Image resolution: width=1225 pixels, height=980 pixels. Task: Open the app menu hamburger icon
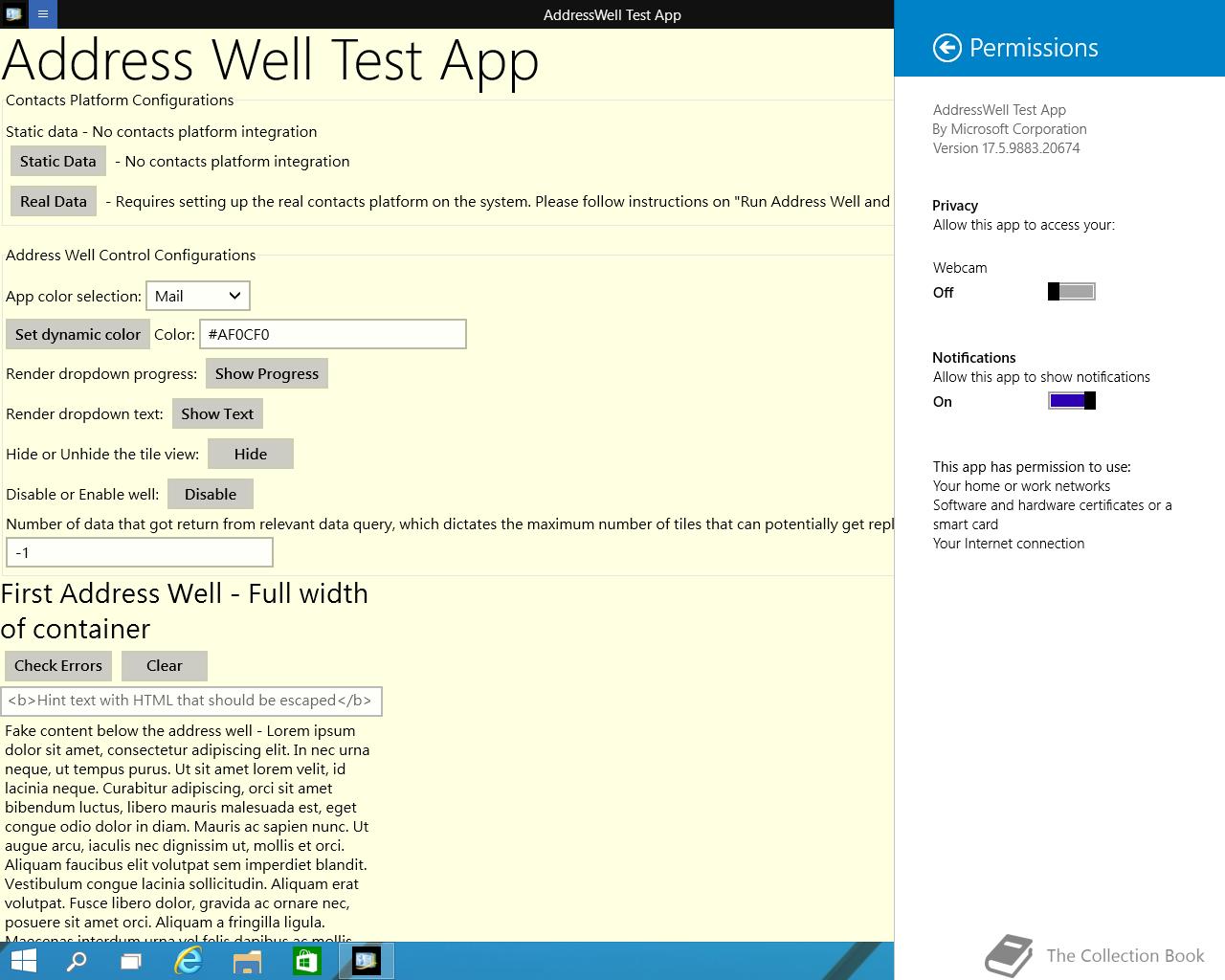pos(42,14)
